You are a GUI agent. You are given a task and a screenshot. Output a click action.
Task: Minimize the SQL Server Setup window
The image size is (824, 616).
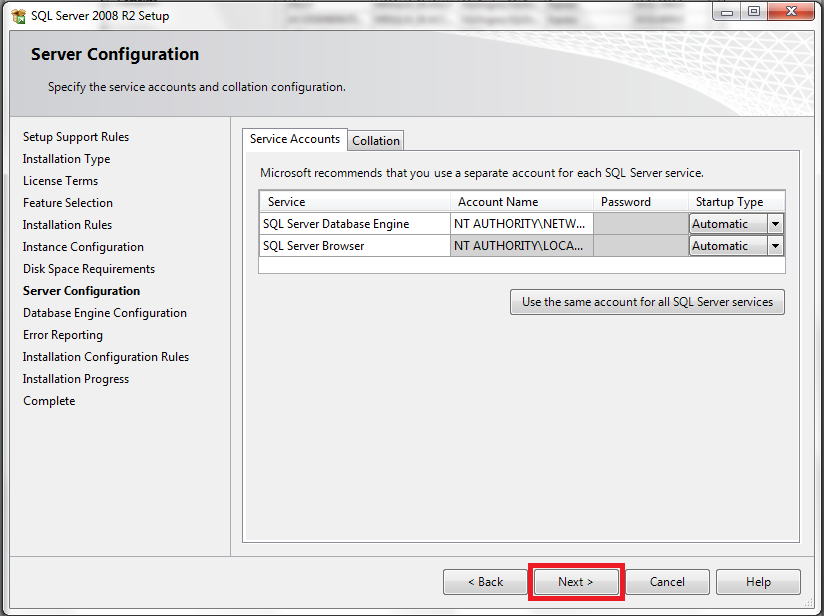(727, 12)
